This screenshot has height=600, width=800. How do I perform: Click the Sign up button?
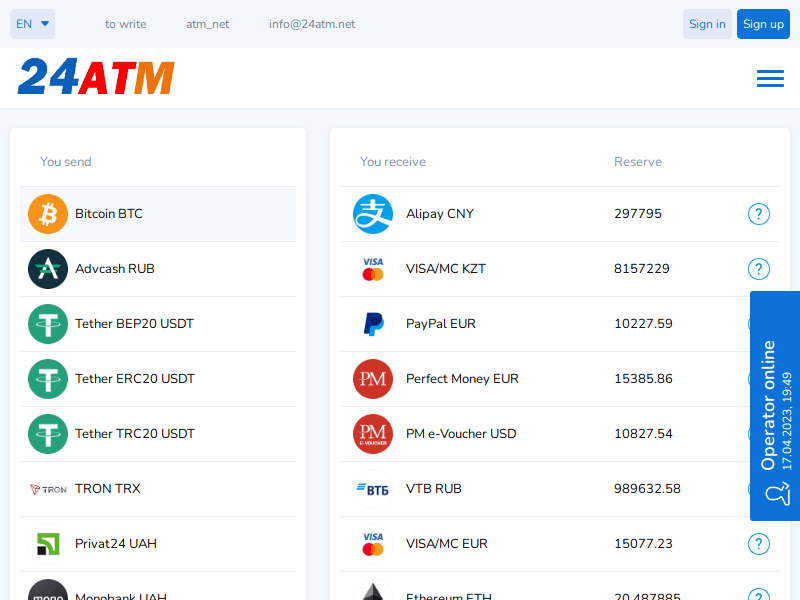click(763, 24)
